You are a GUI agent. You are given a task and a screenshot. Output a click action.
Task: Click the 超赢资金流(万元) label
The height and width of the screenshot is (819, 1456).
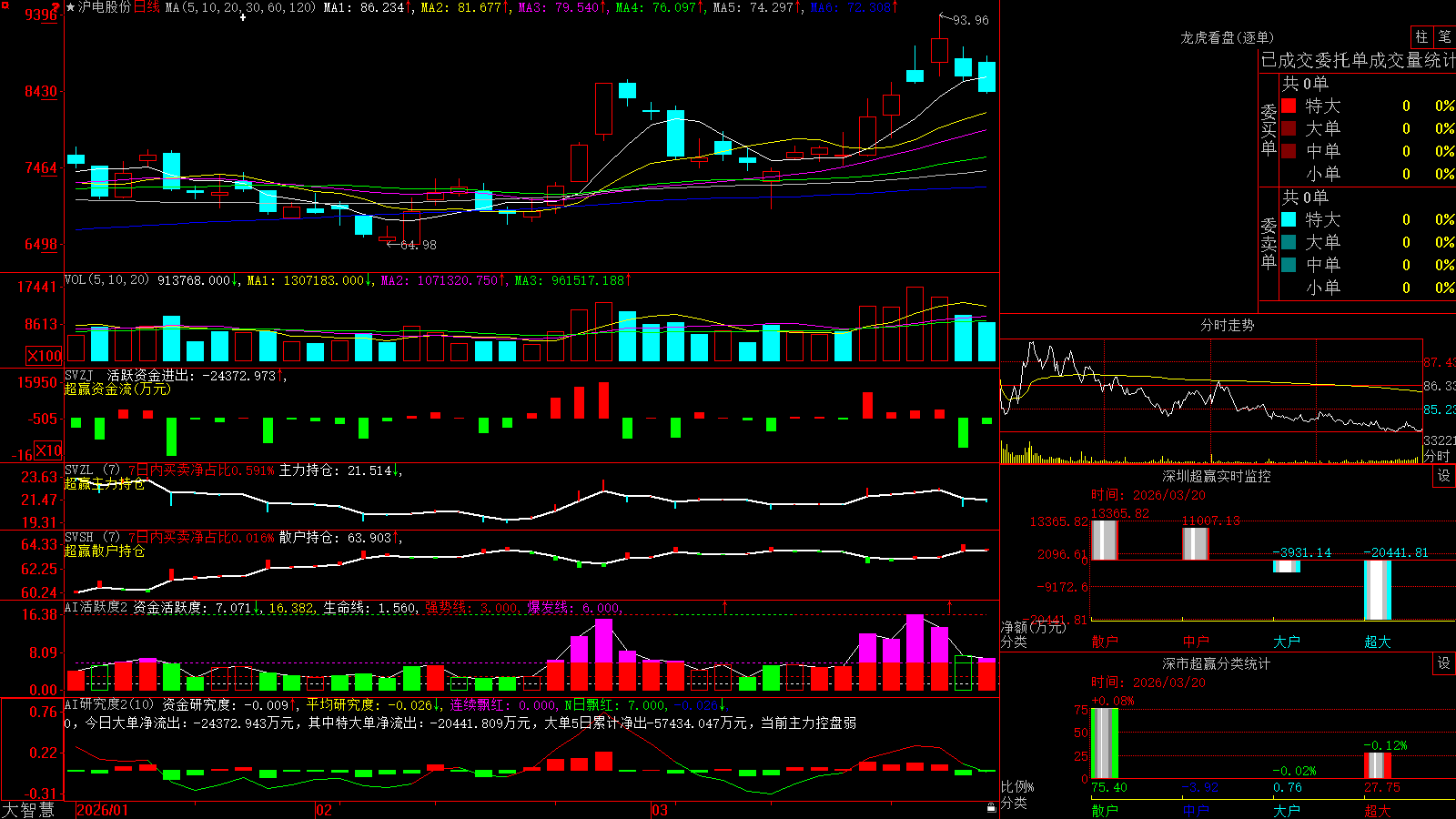click(117, 389)
